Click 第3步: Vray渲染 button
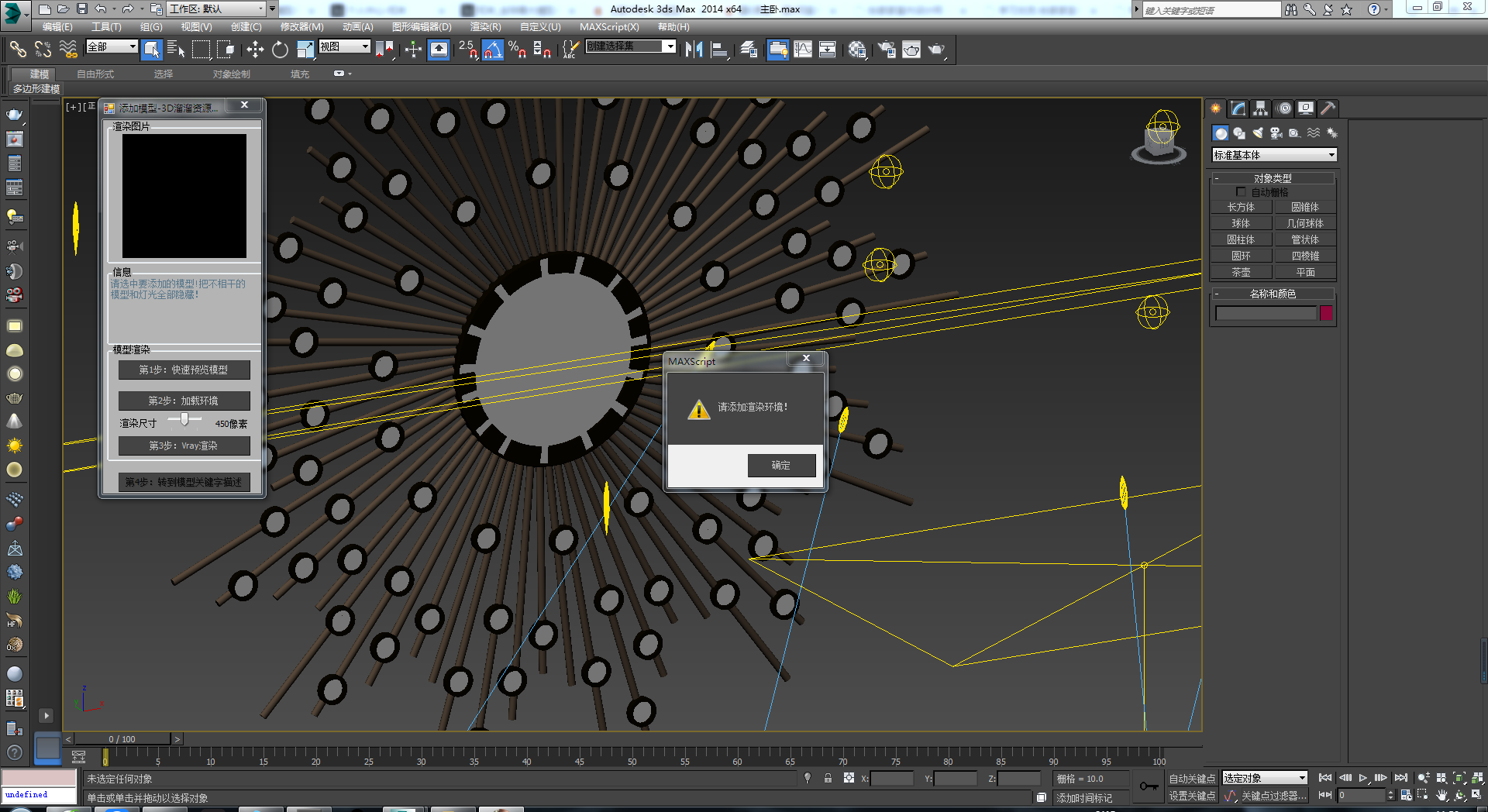The width and height of the screenshot is (1488, 812). (184, 446)
